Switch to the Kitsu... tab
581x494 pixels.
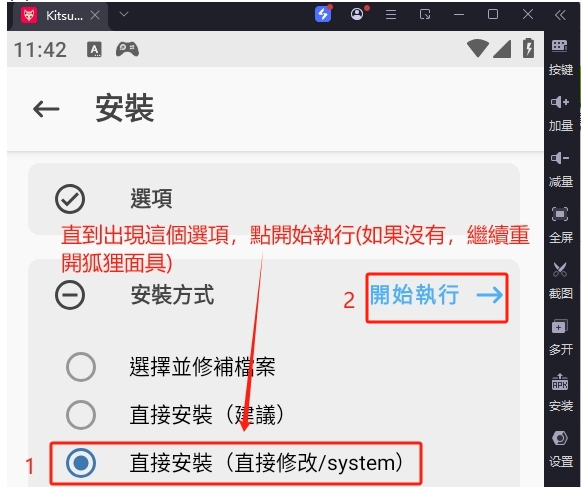click(x=60, y=16)
